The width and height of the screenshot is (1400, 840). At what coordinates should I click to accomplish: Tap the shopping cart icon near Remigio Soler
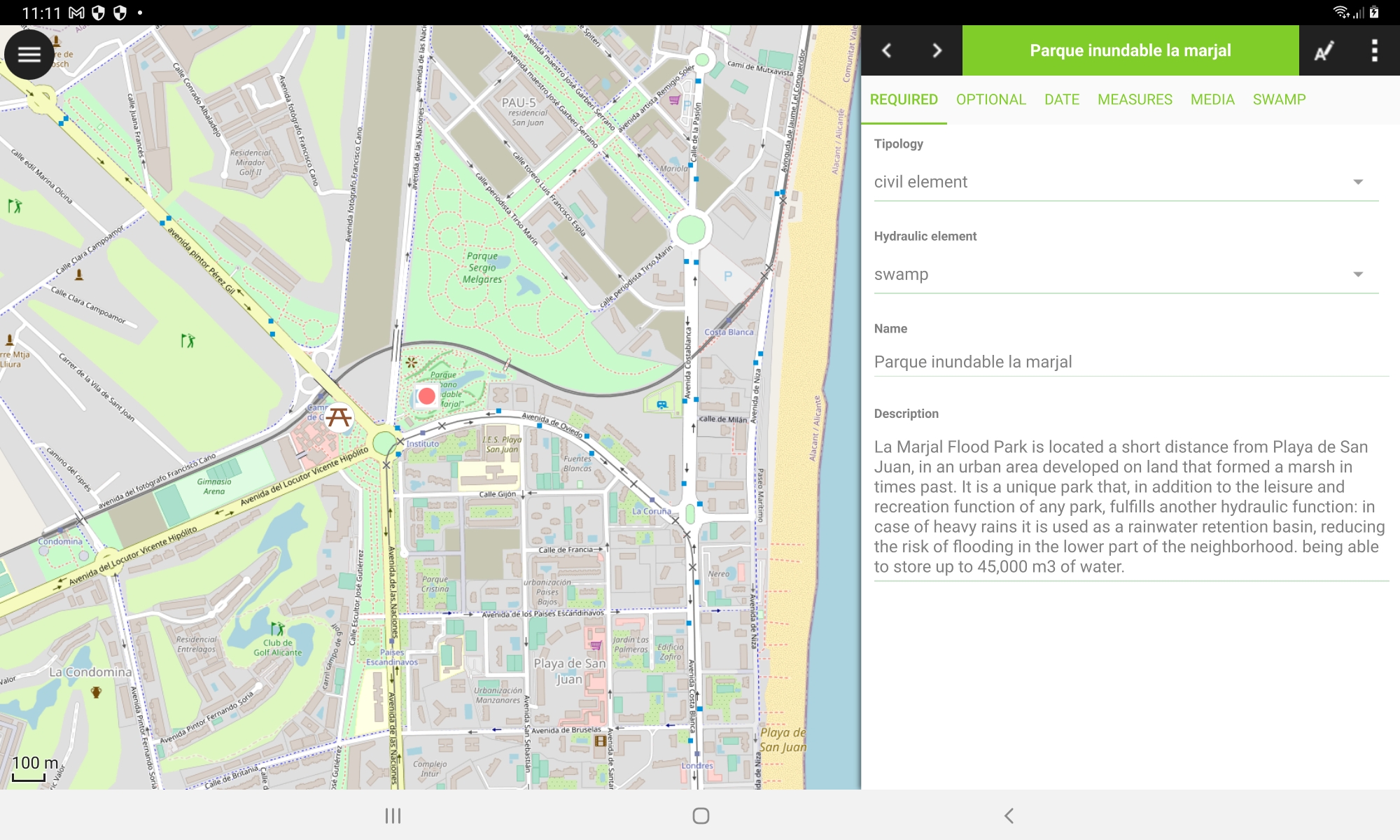(x=674, y=100)
